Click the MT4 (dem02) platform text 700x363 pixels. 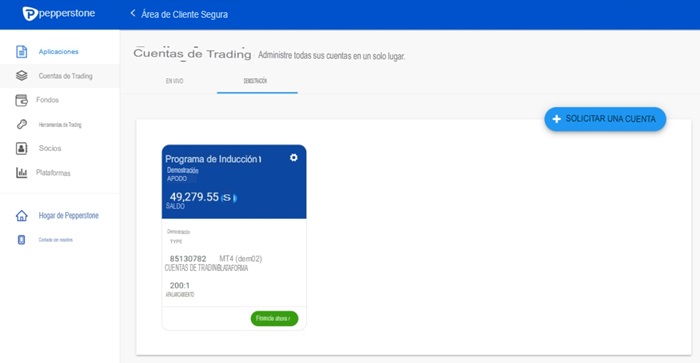241,259
